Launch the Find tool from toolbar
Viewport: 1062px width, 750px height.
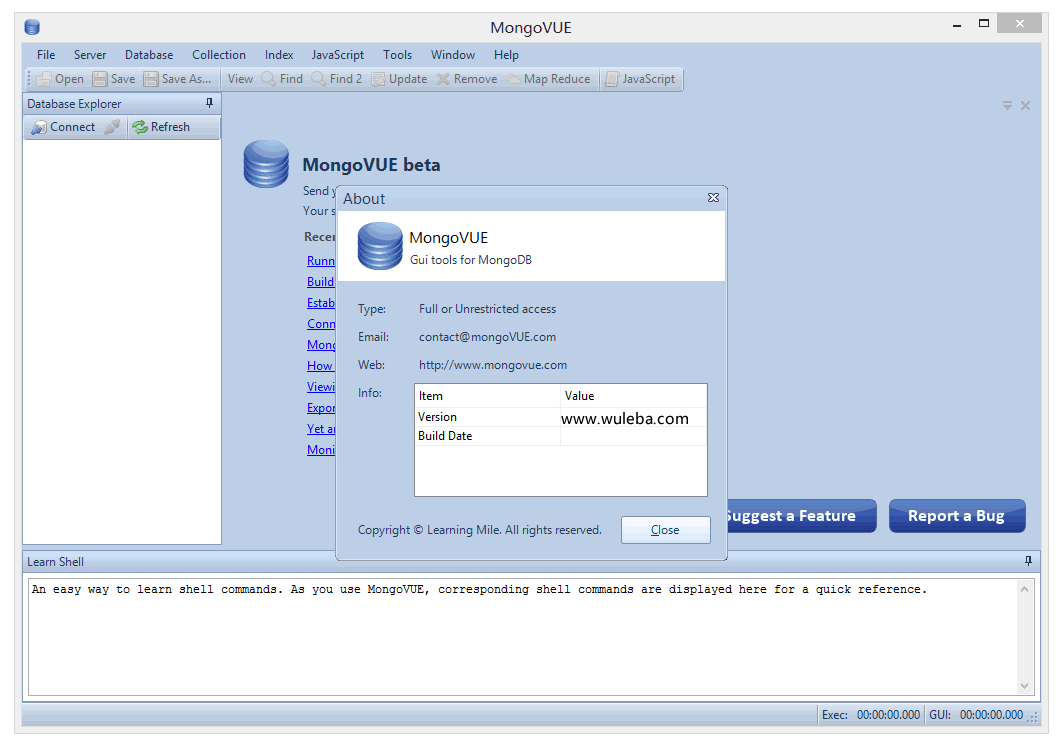coord(282,79)
